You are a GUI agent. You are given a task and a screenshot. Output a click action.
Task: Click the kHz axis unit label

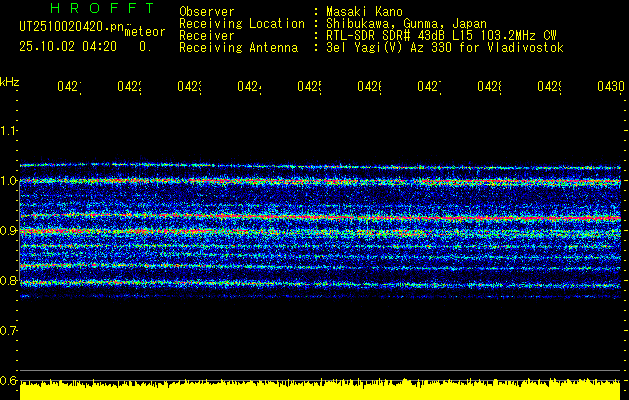[10, 82]
